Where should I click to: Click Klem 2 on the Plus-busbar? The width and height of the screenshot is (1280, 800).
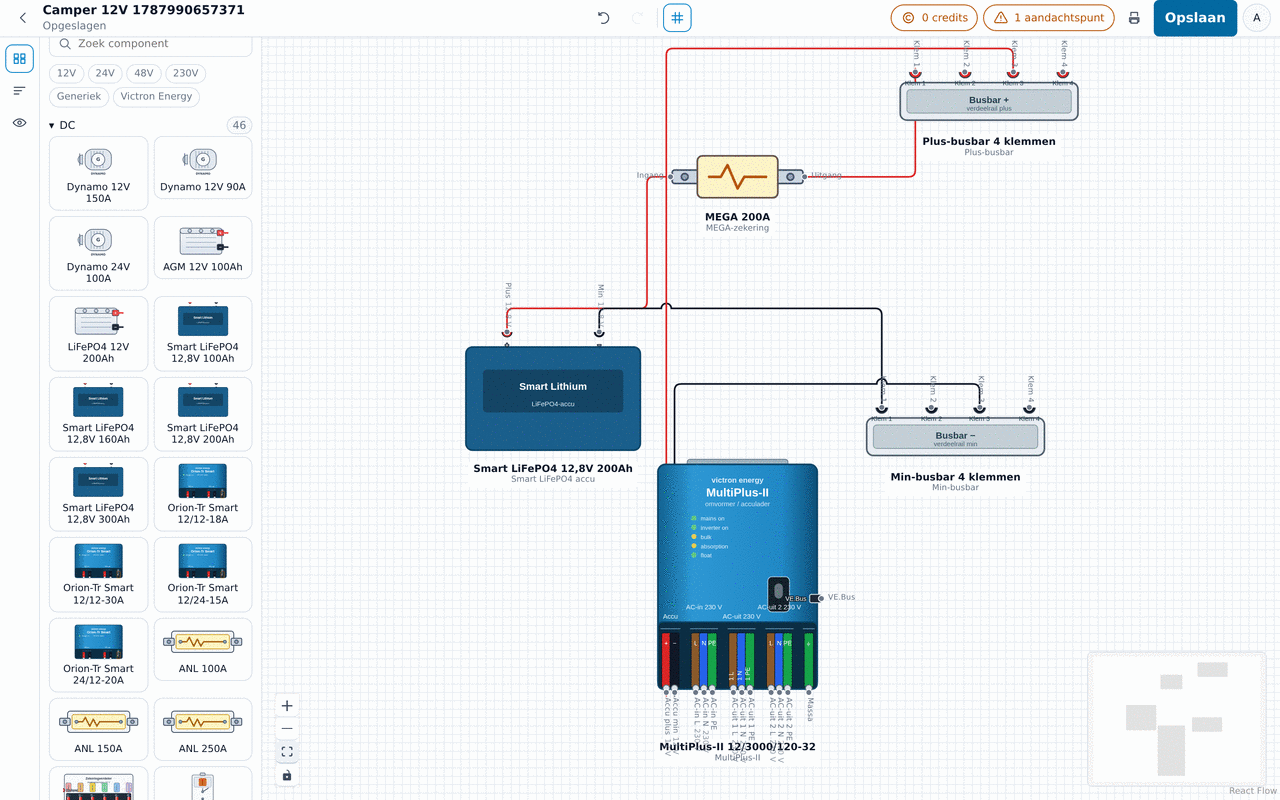point(965,73)
